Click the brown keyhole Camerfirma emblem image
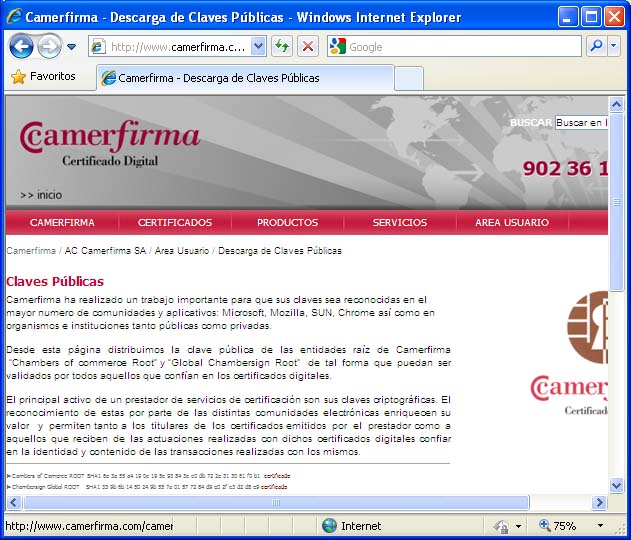This screenshot has height=540, width=631. (x=587, y=327)
